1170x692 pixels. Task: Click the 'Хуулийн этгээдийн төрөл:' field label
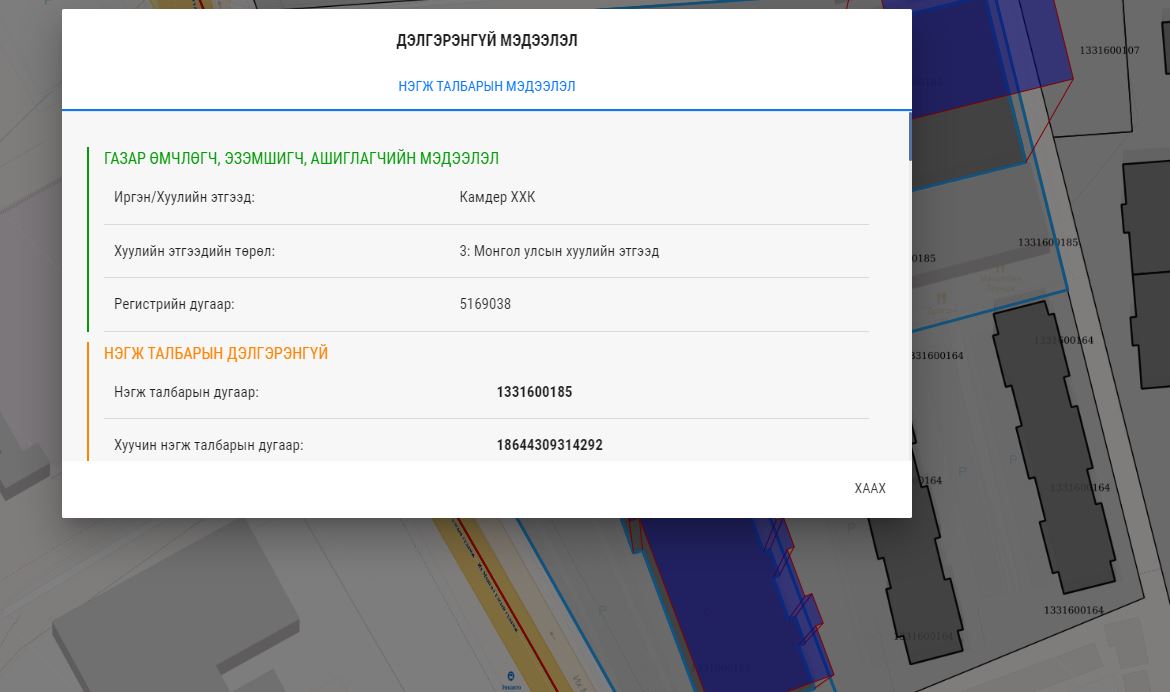[194, 251]
